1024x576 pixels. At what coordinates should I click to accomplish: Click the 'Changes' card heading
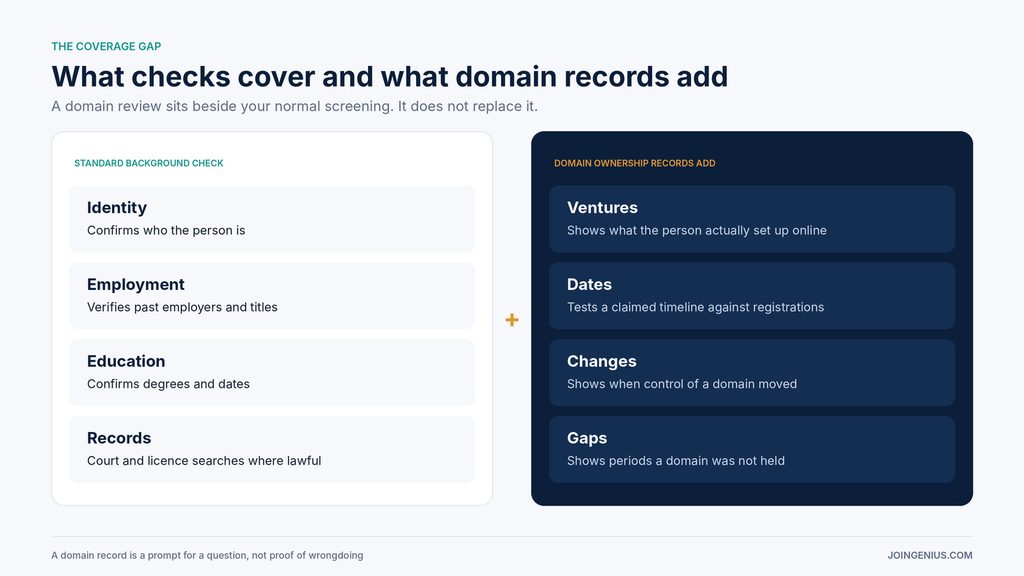point(601,361)
